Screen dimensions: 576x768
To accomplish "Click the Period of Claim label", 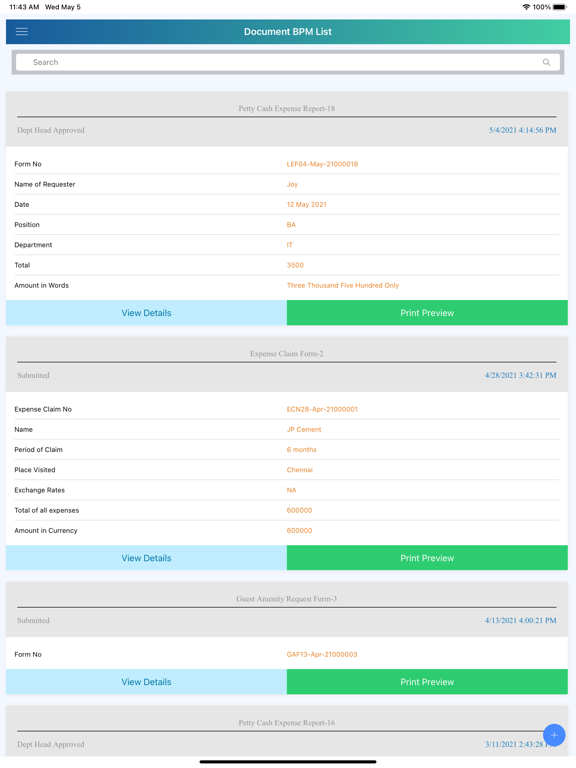I will 39,449.
